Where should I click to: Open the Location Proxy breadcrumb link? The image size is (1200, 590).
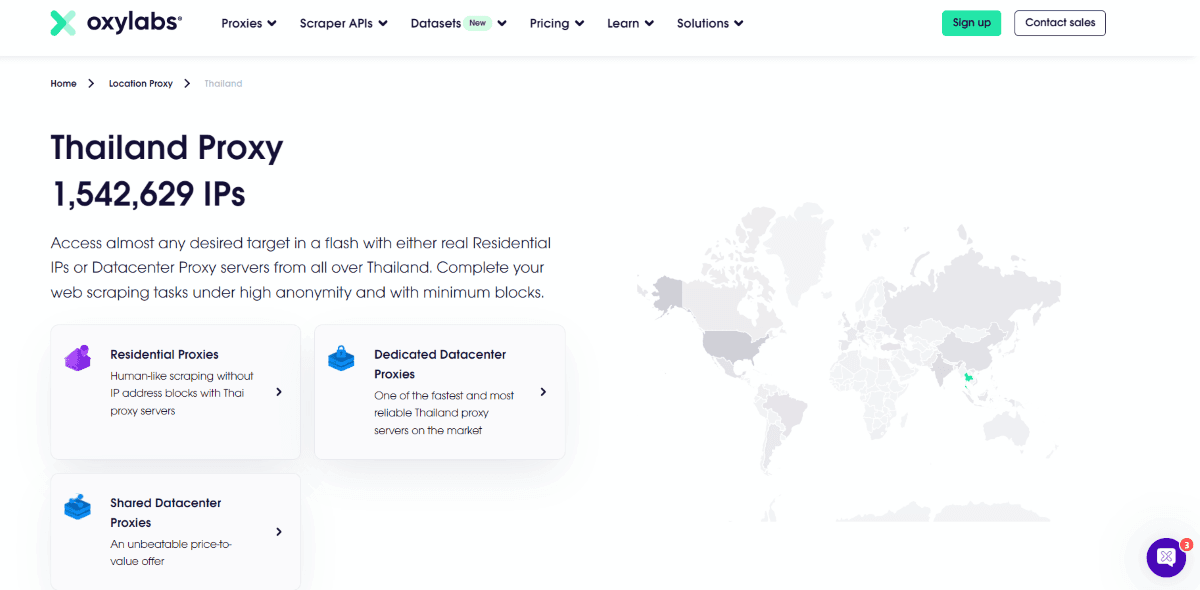pos(141,83)
